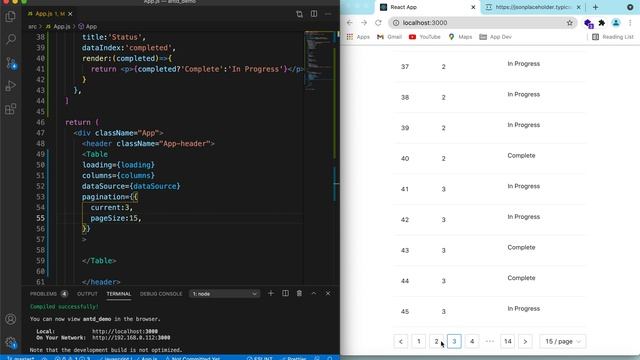Viewport: 640px width, 360px height.
Task: Click line number 46 in gutter
Action: 40,122
